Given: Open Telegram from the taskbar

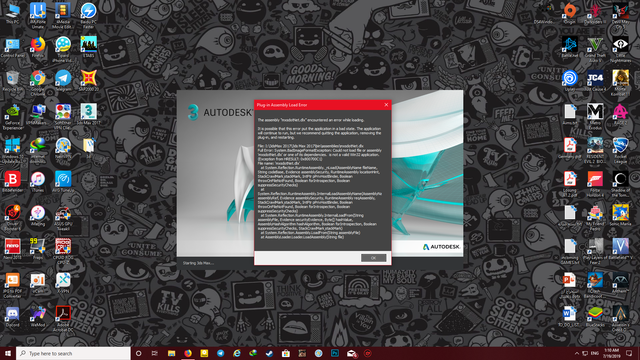Looking at the screenshot, I should click(220, 353).
